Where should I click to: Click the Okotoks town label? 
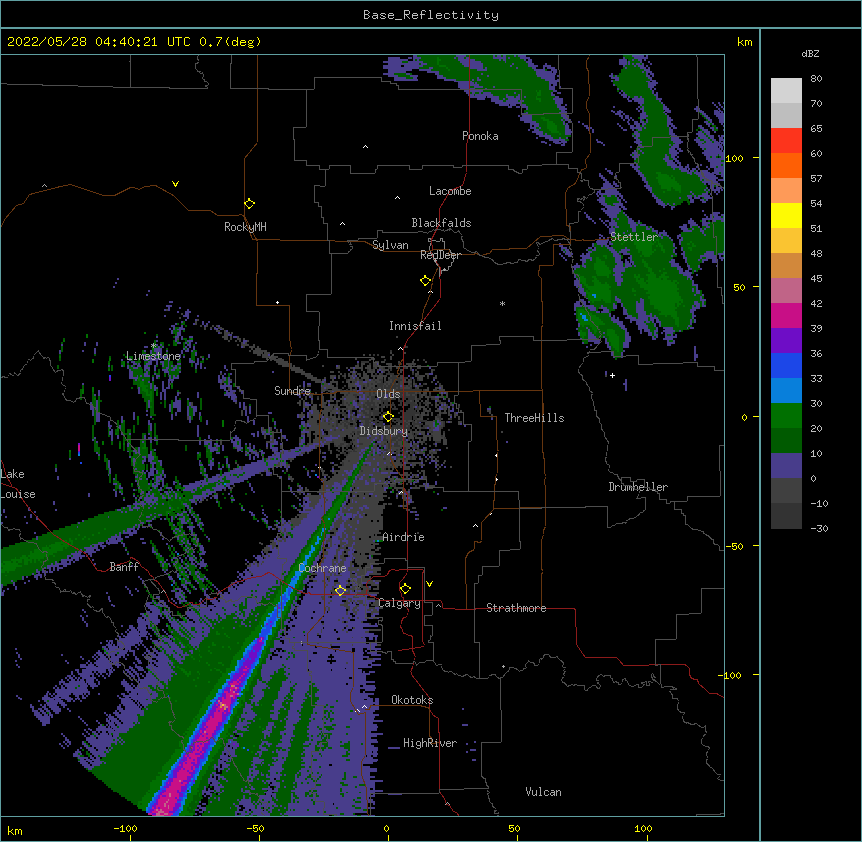[x=412, y=700]
